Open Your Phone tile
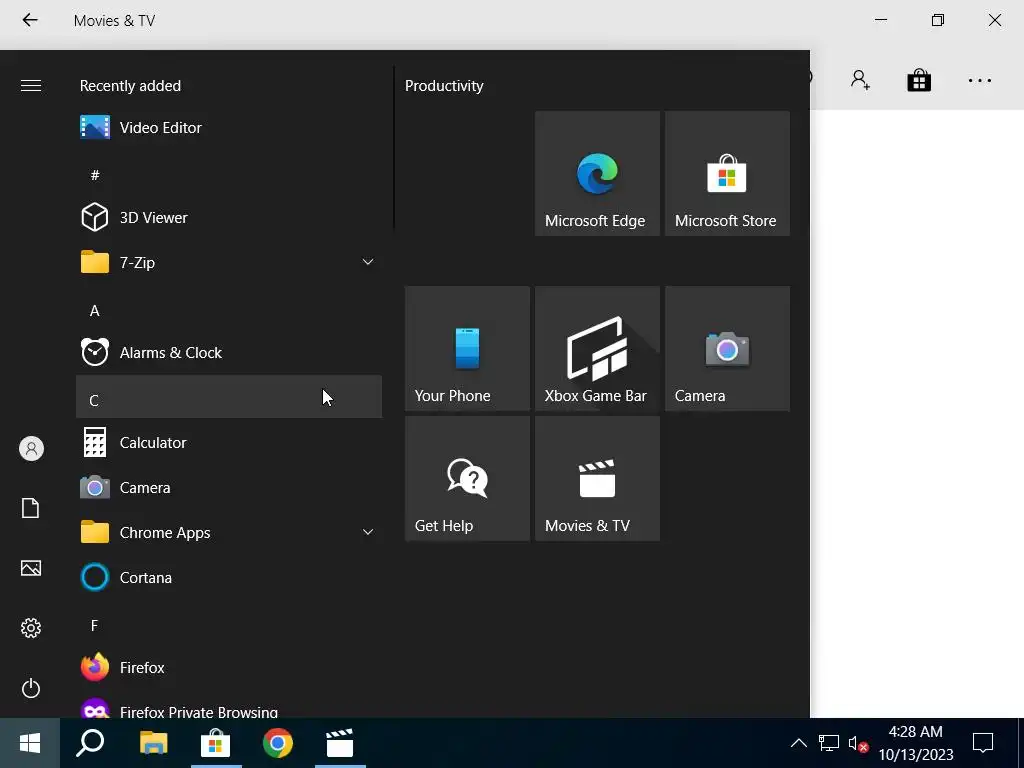This screenshot has height=768, width=1024. 467,348
